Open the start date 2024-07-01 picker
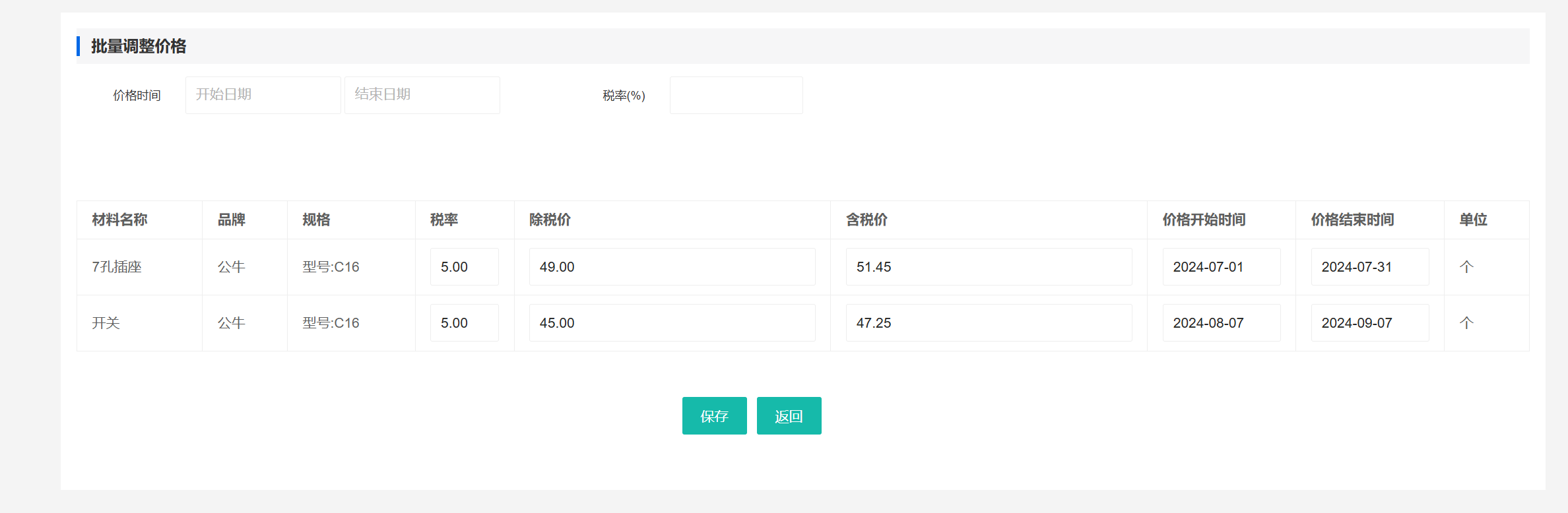 pyautogui.click(x=1221, y=267)
